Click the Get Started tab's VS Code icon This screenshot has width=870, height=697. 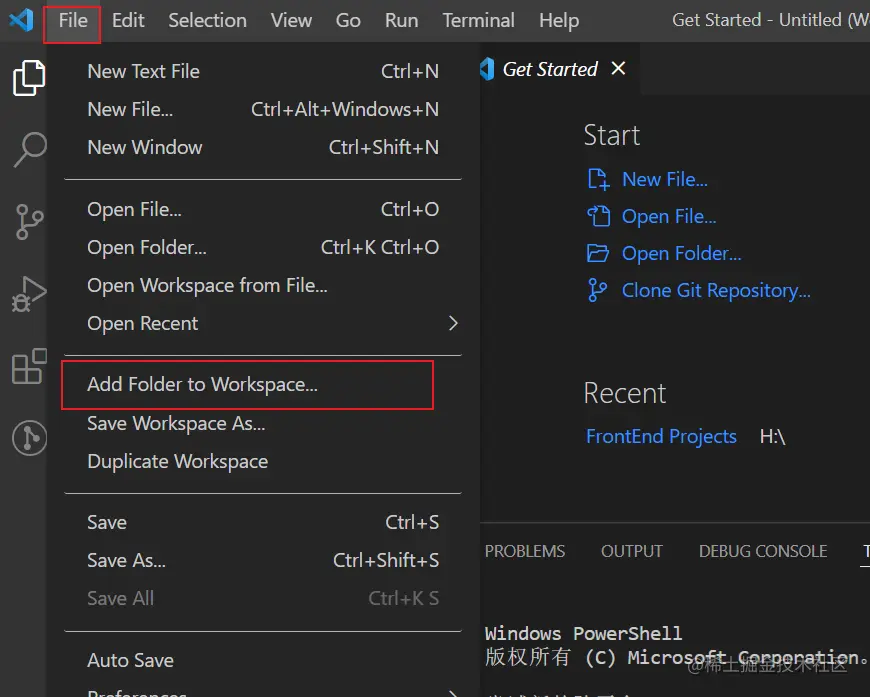click(487, 69)
